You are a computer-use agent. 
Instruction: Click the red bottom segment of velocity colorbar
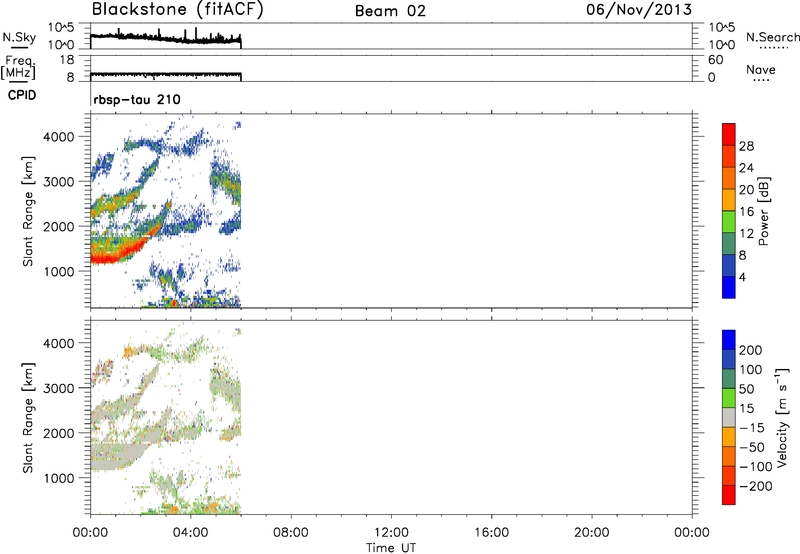pyautogui.click(x=729, y=495)
